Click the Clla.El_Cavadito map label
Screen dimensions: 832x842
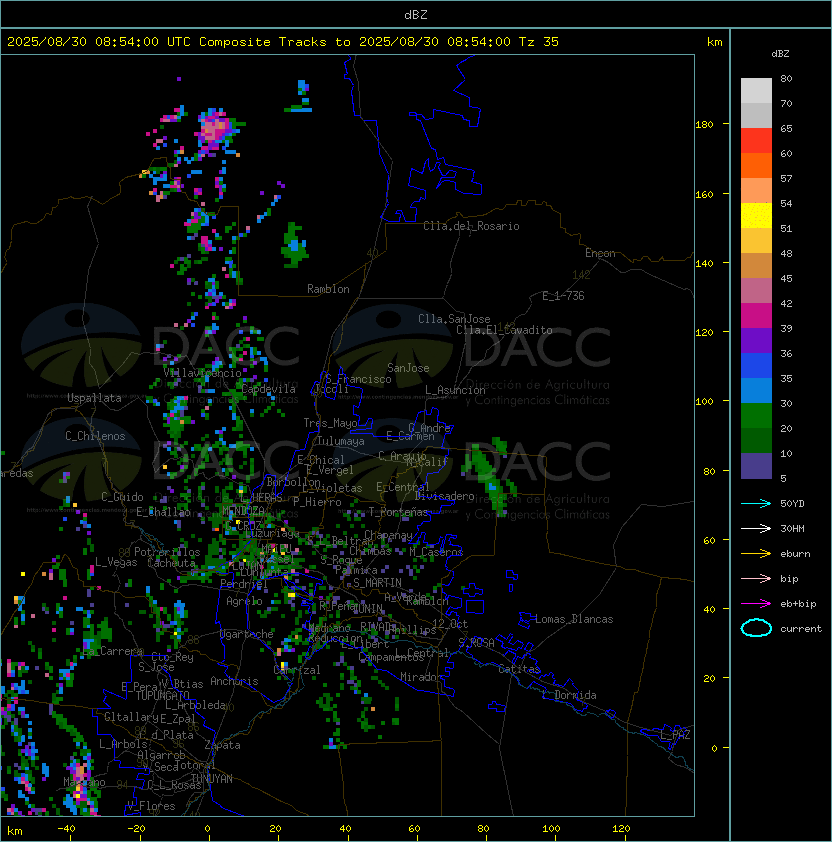pyautogui.click(x=504, y=330)
